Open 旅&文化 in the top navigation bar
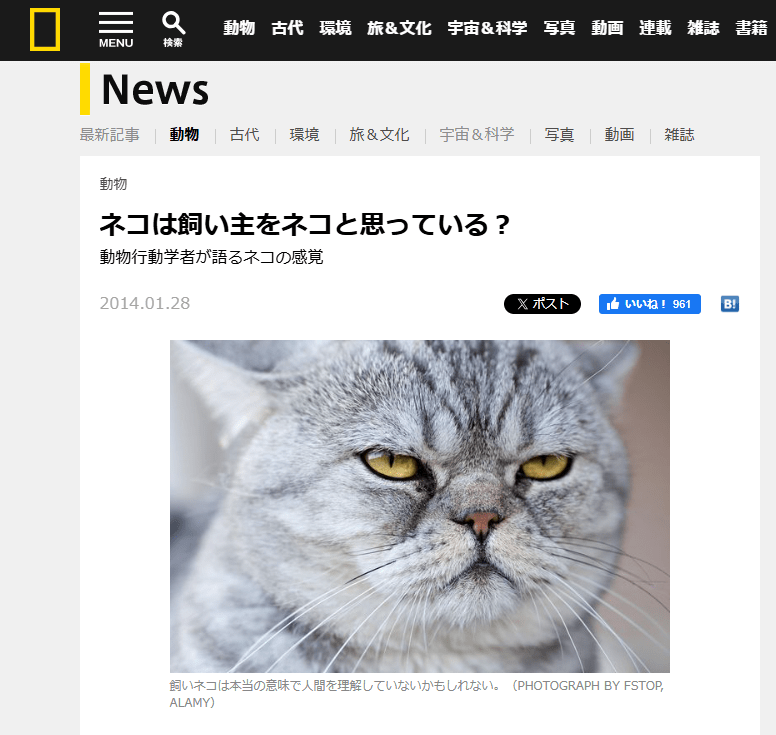 tap(399, 28)
